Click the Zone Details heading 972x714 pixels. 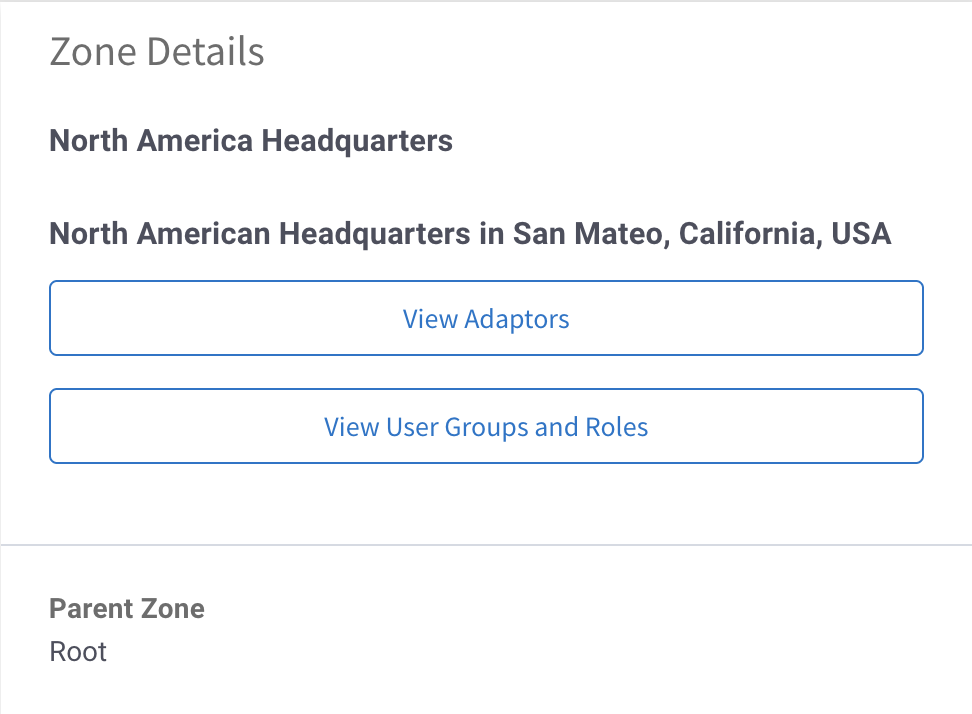[x=157, y=51]
